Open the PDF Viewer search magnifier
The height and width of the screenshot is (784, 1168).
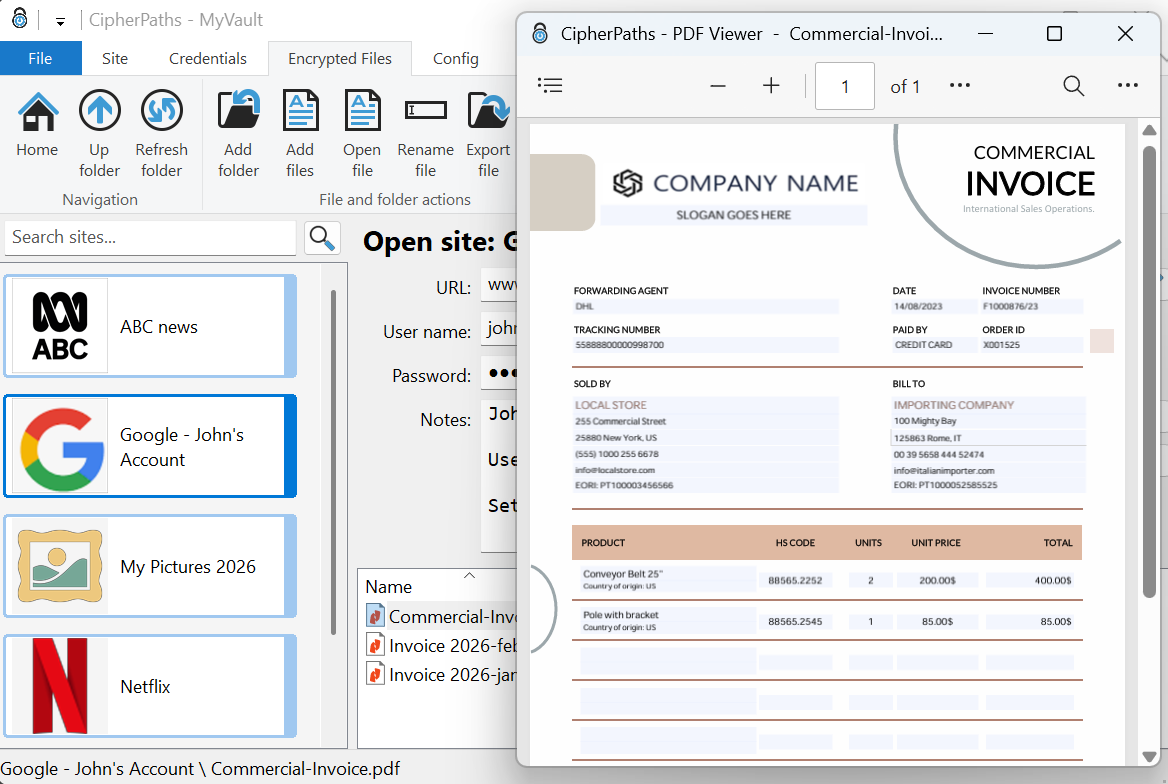pyautogui.click(x=1073, y=86)
